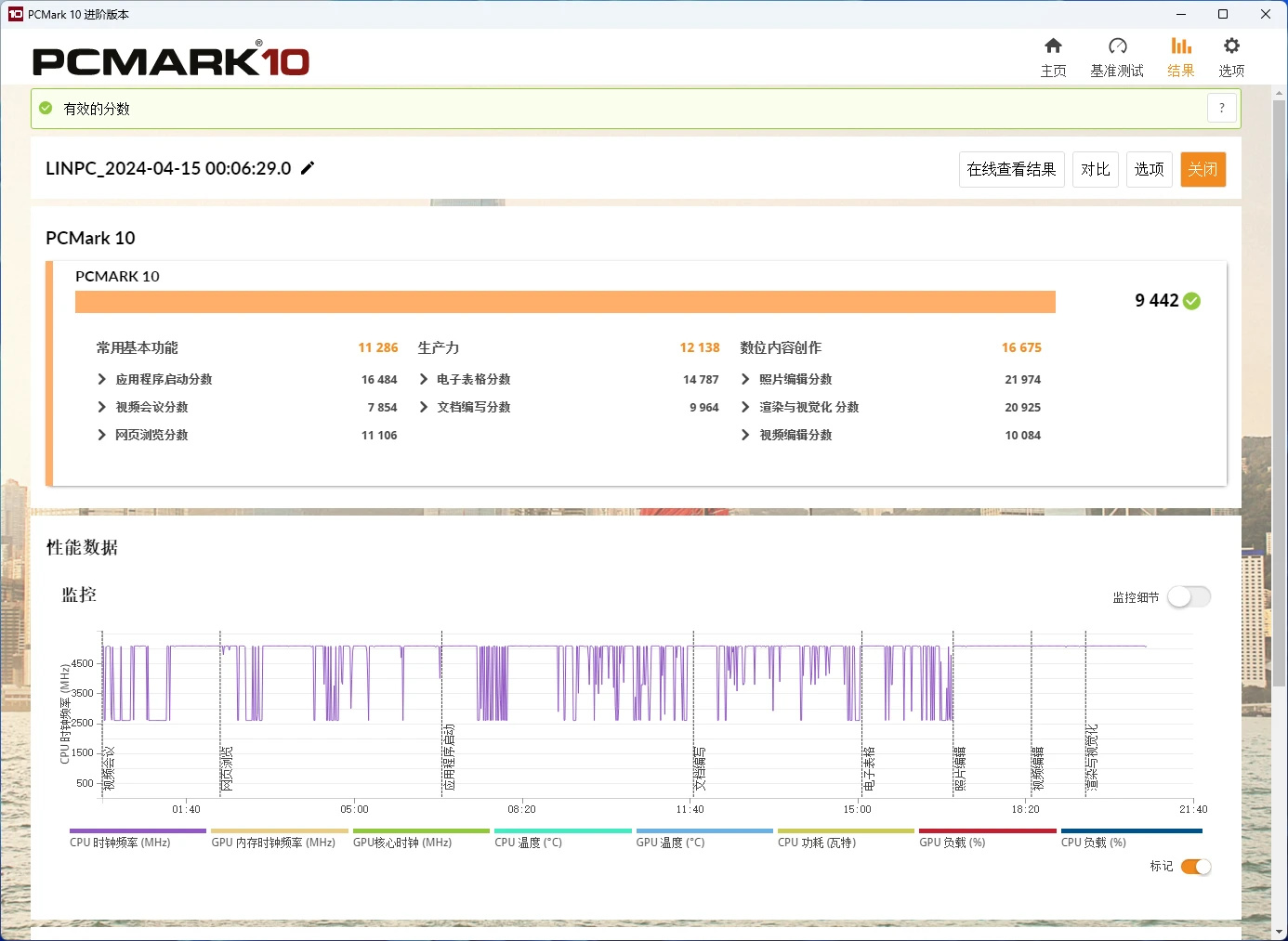Open the 选项 settings gear icon
The image size is (1288, 941).
1231,46
